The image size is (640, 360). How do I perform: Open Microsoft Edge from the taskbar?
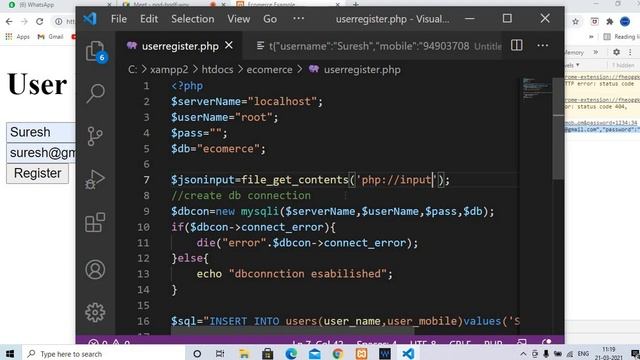[x=291, y=353]
